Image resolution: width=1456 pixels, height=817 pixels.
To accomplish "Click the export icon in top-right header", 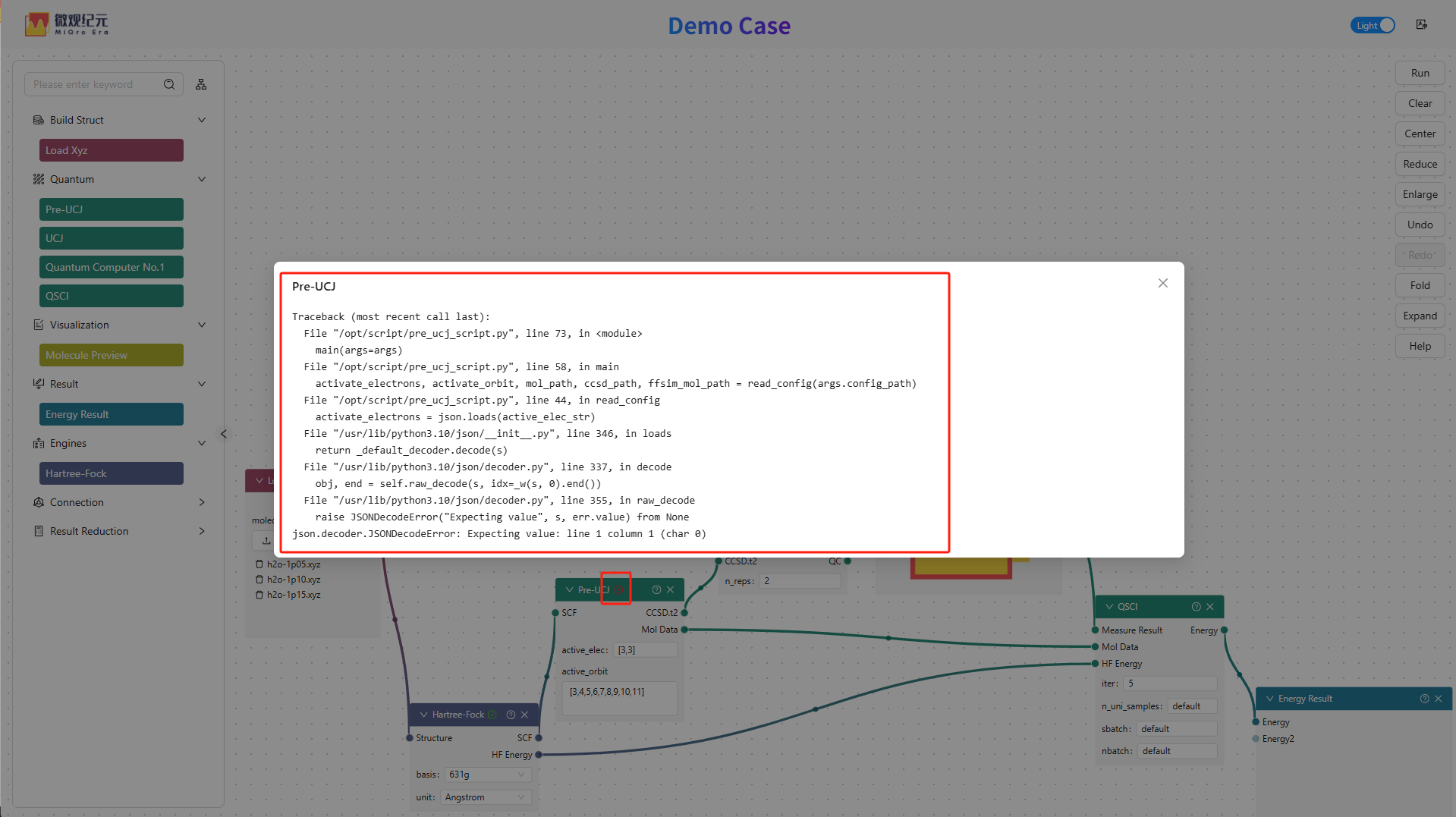I will pos(1422,24).
